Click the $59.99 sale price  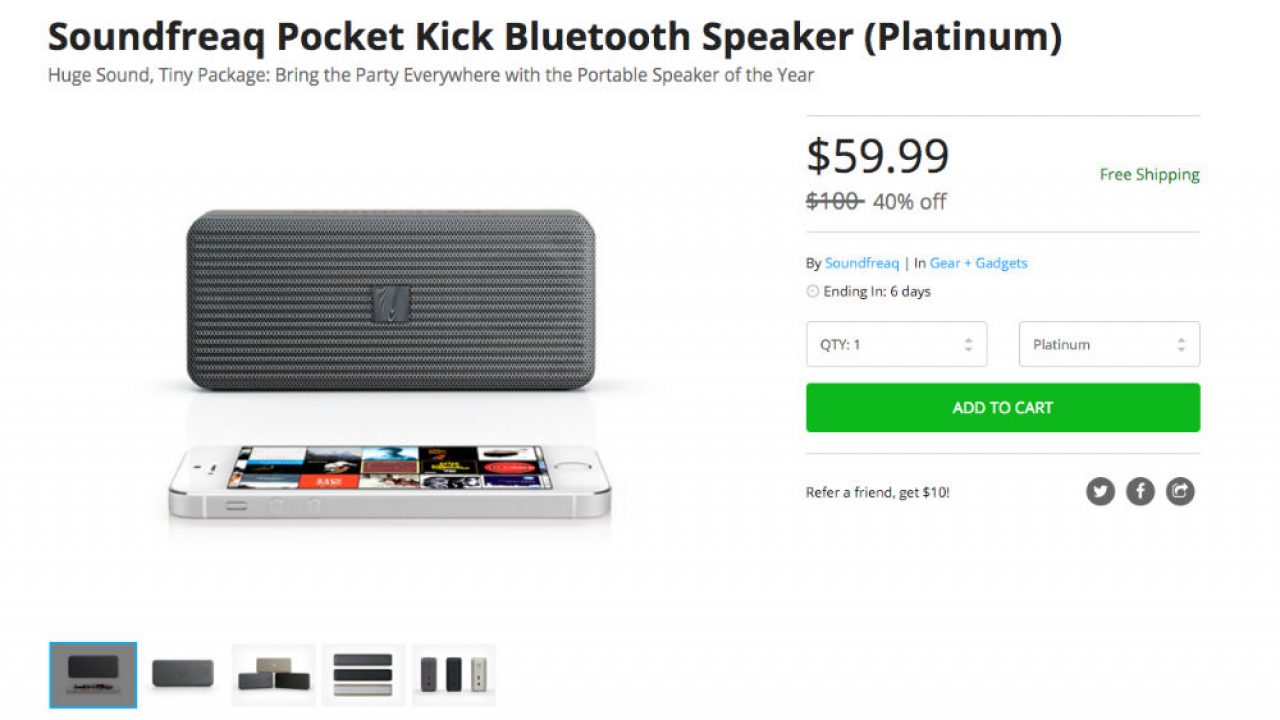pos(877,156)
